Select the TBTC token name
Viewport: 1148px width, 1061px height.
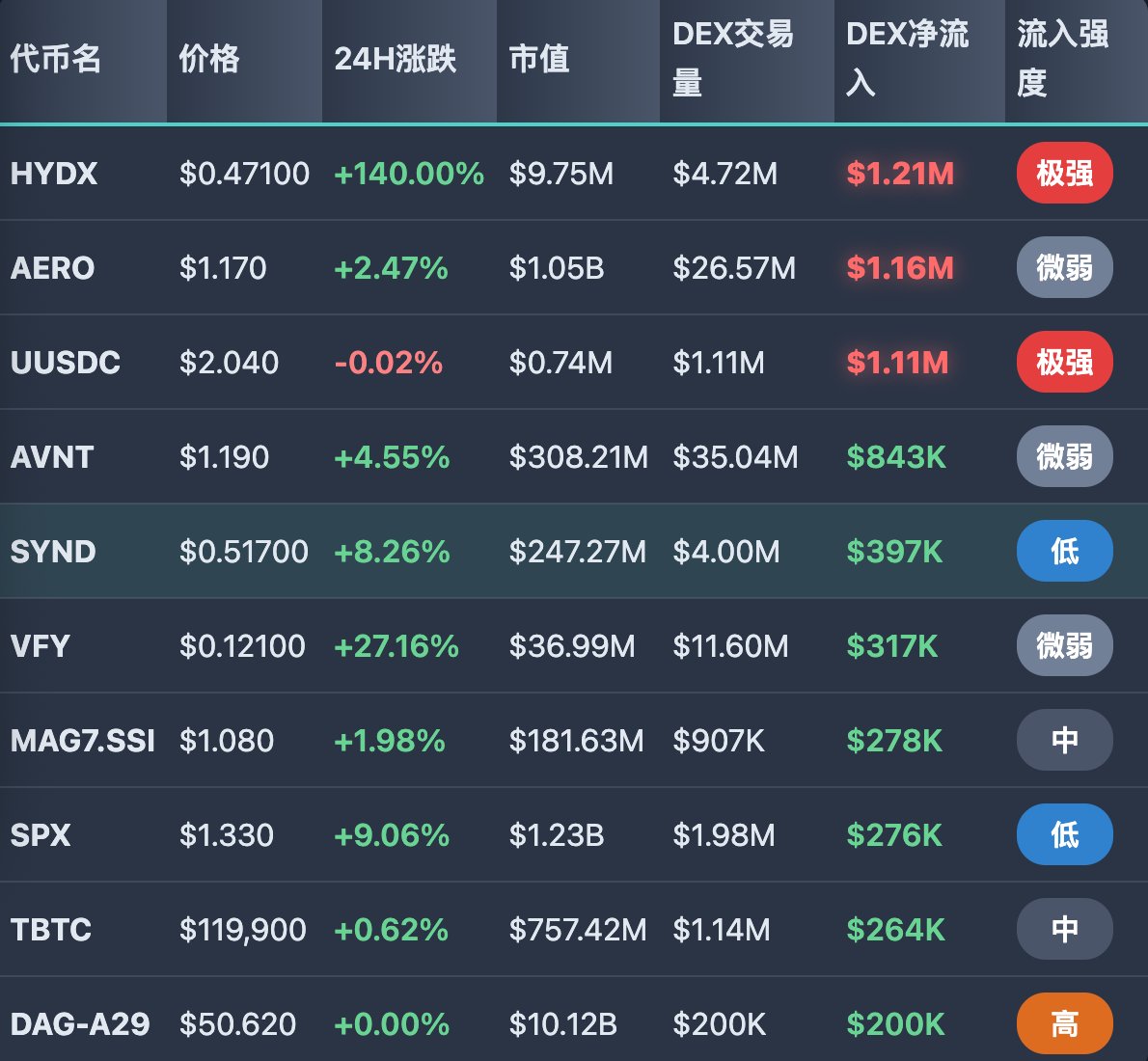coord(51,929)
